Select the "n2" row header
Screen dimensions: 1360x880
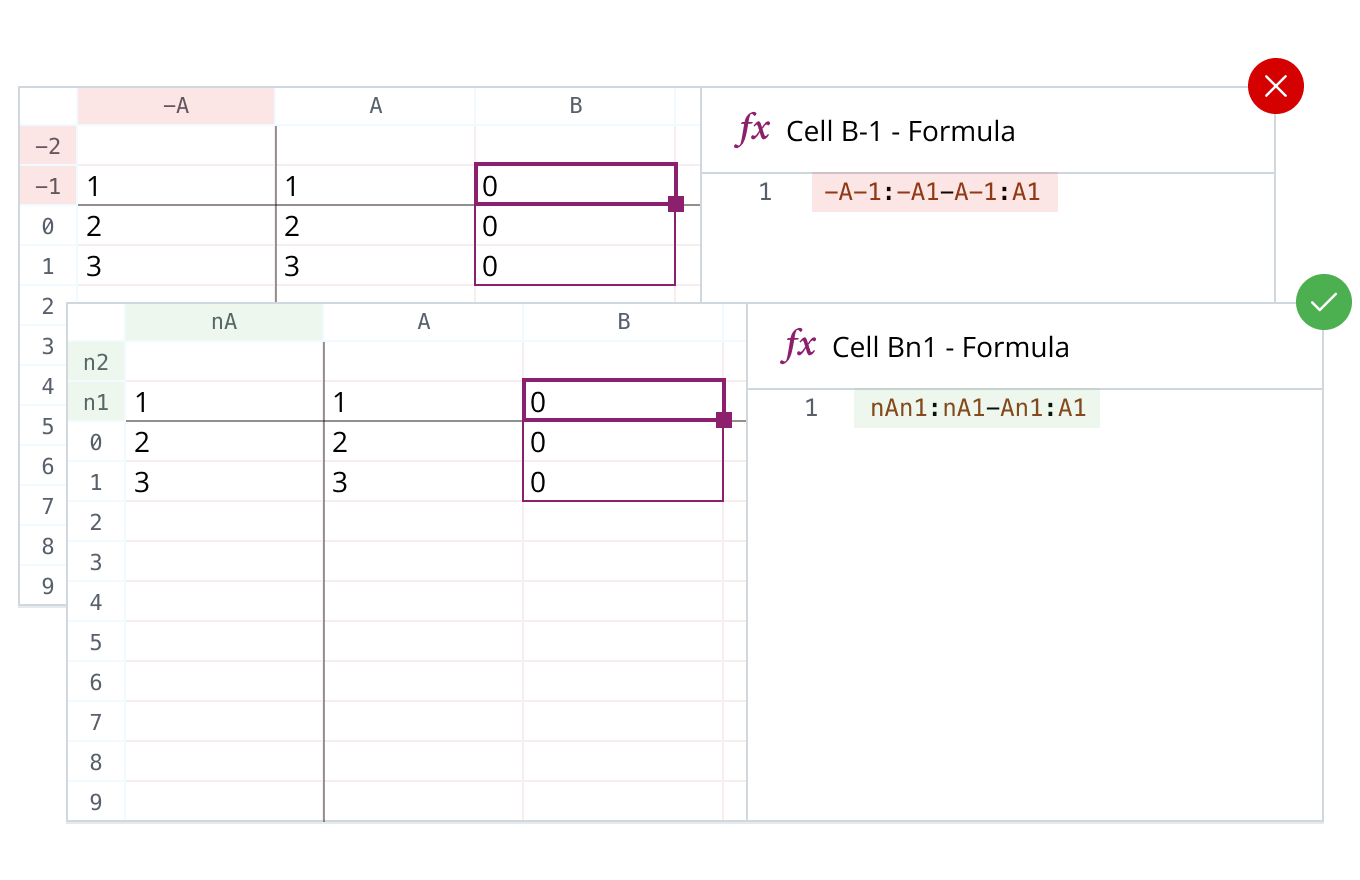click(96, 362)
